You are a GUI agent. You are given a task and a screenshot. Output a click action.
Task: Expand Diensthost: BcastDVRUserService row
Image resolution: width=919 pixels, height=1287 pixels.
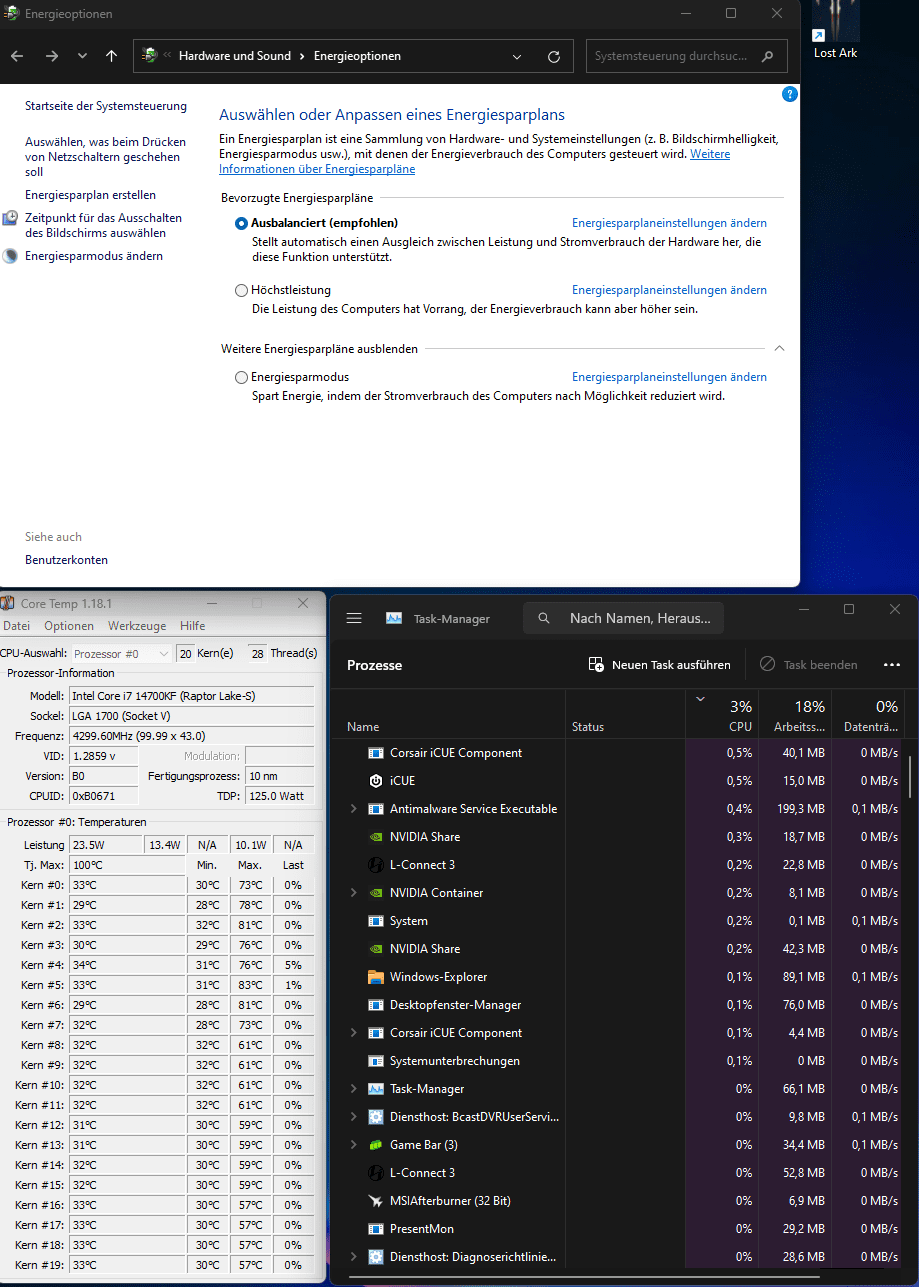pos(353,1117)
